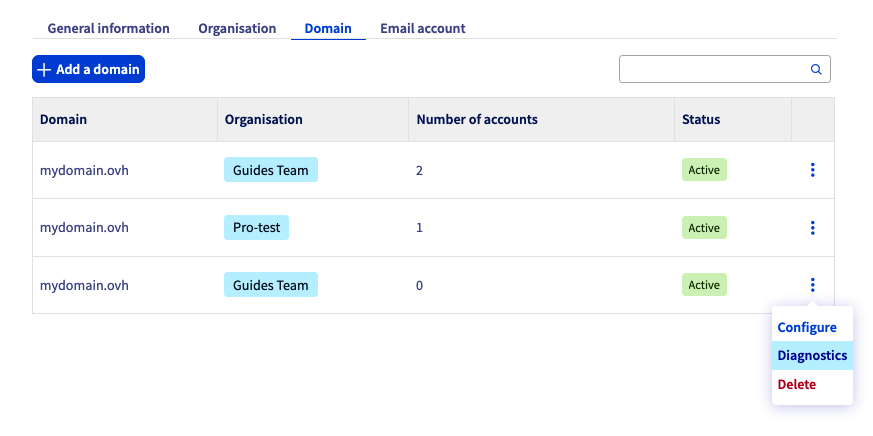Select the Domain tab

pos(328,28)
